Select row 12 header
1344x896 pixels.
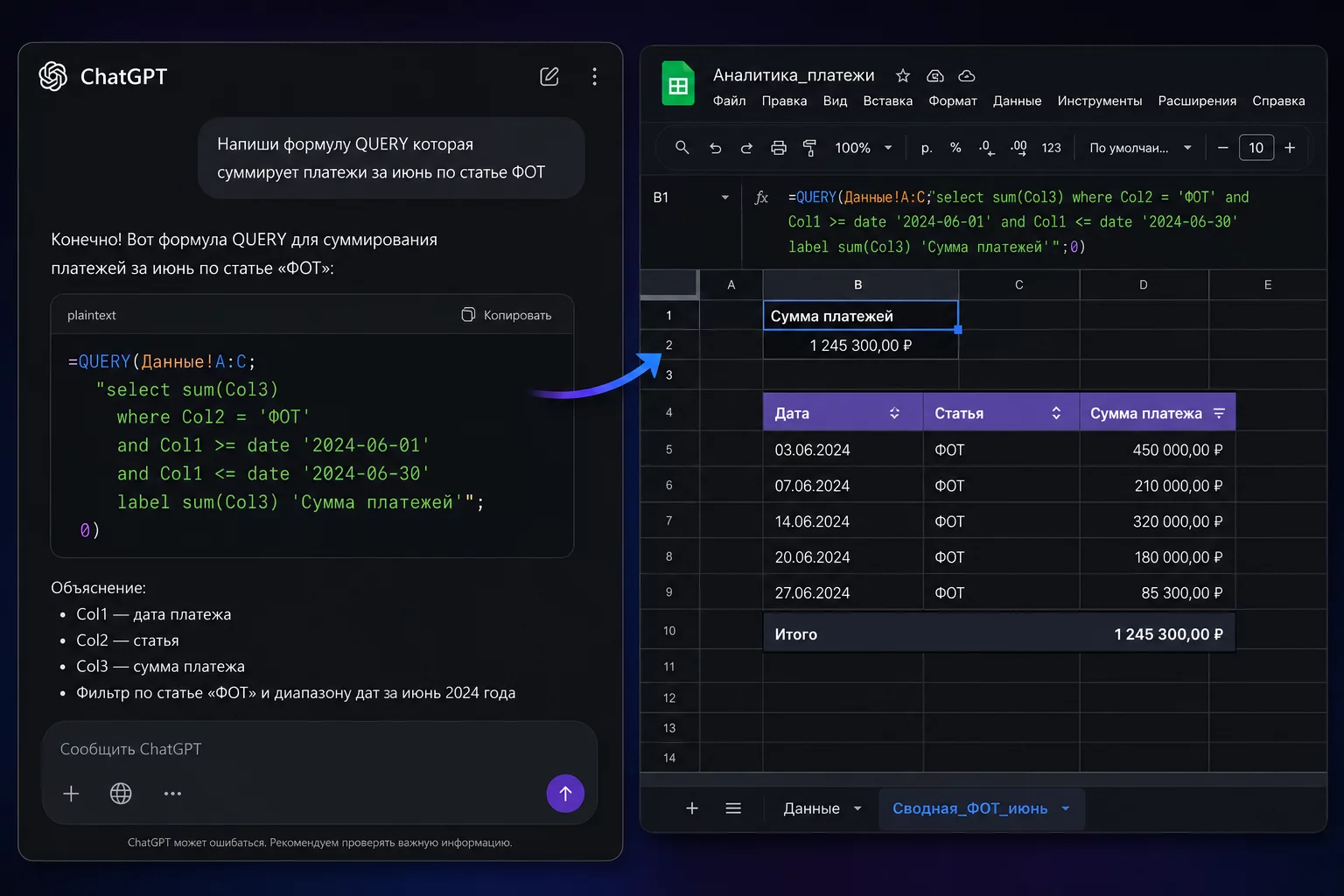(669, 697)
